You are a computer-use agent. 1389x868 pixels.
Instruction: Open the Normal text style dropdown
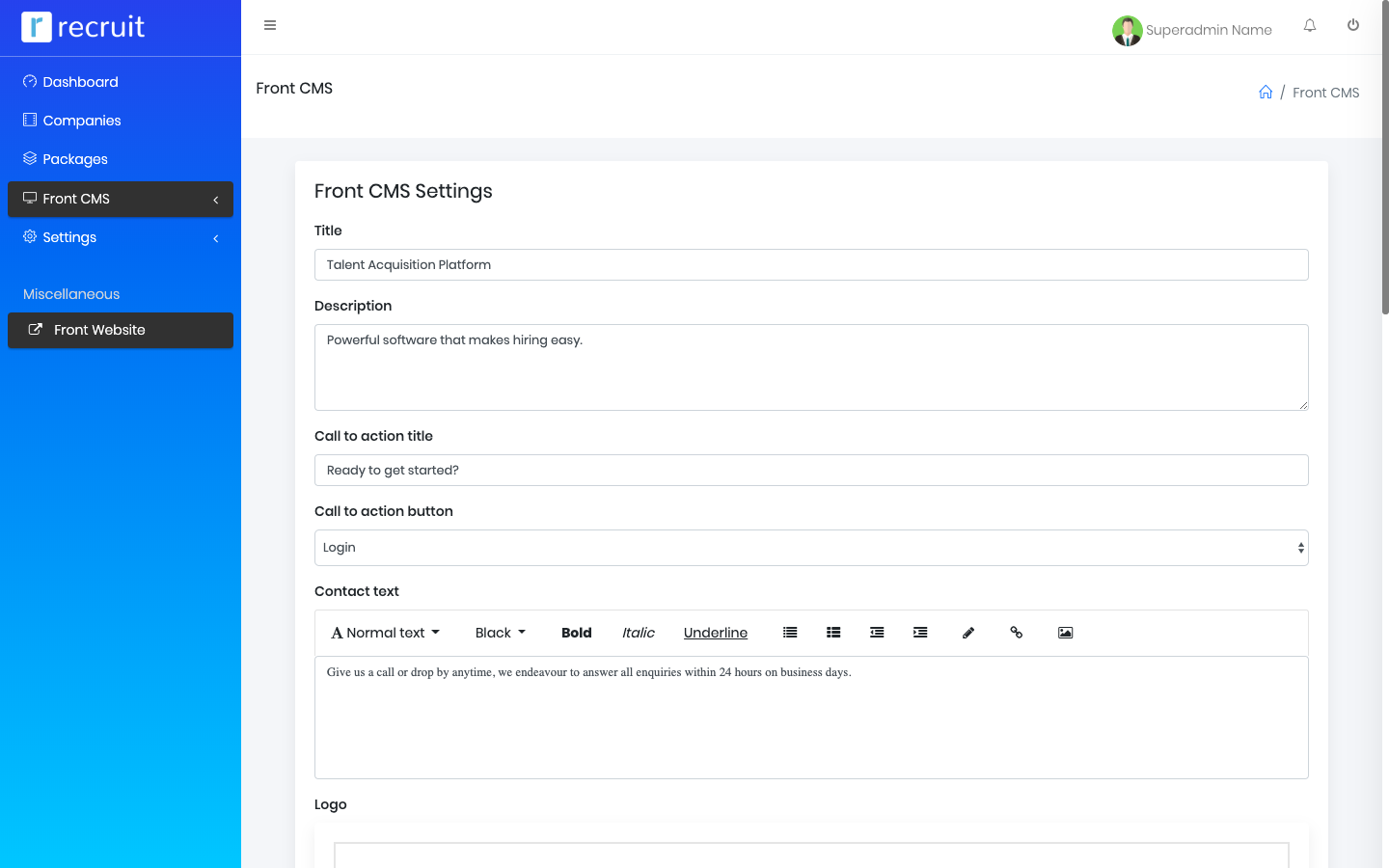[x=385, y=633]
